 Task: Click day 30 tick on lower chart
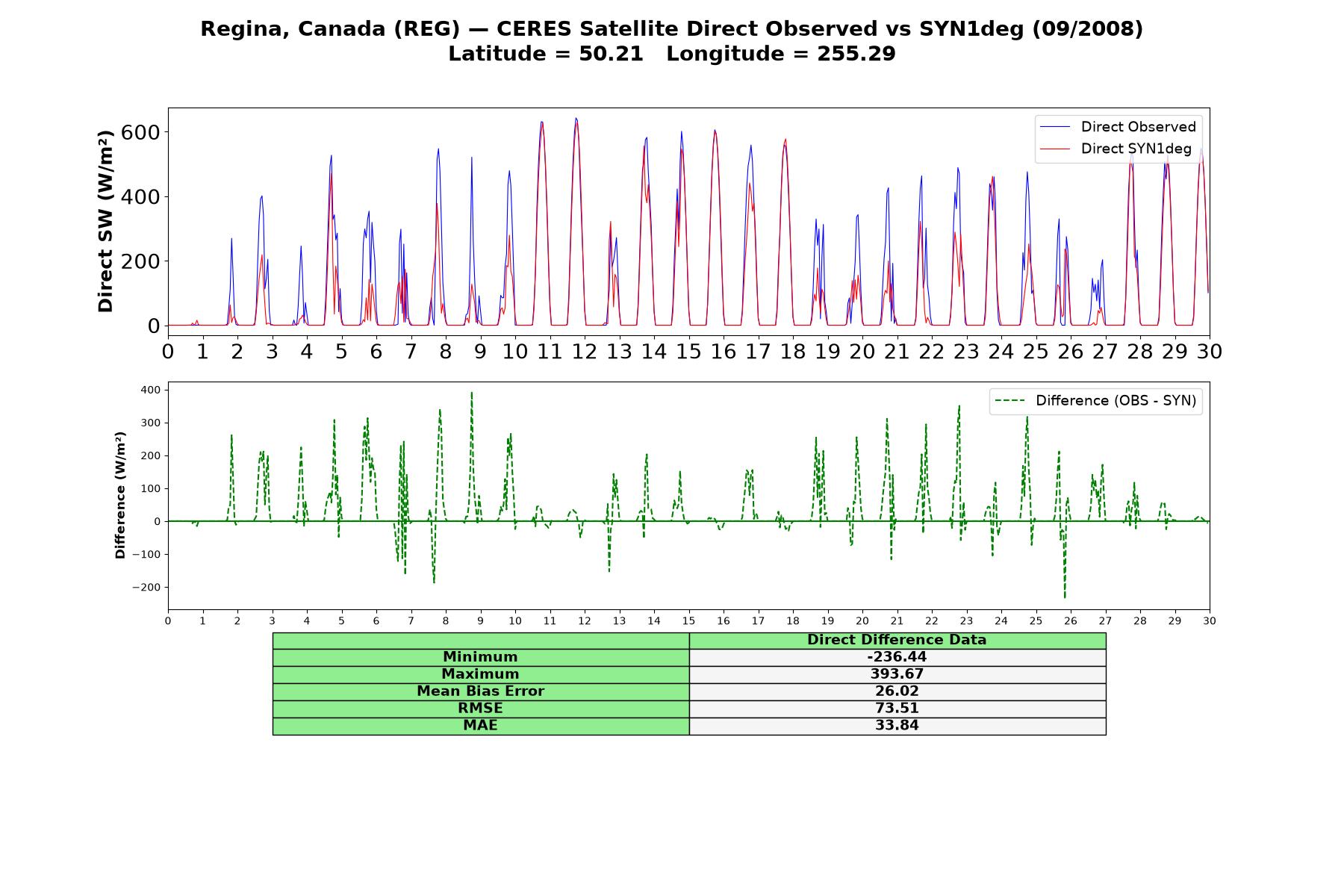1209,620
